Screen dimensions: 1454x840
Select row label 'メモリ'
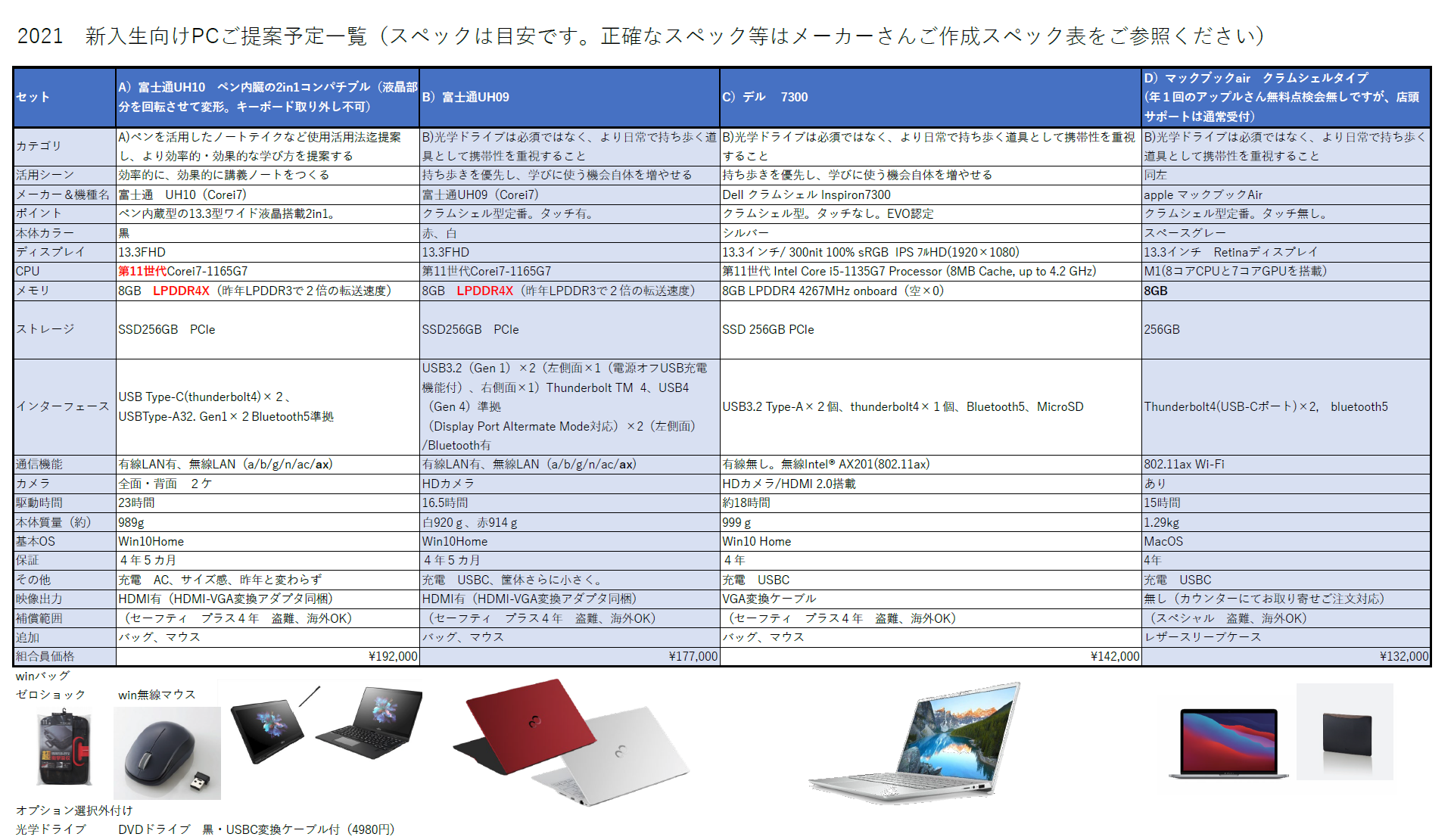[64, 291]
